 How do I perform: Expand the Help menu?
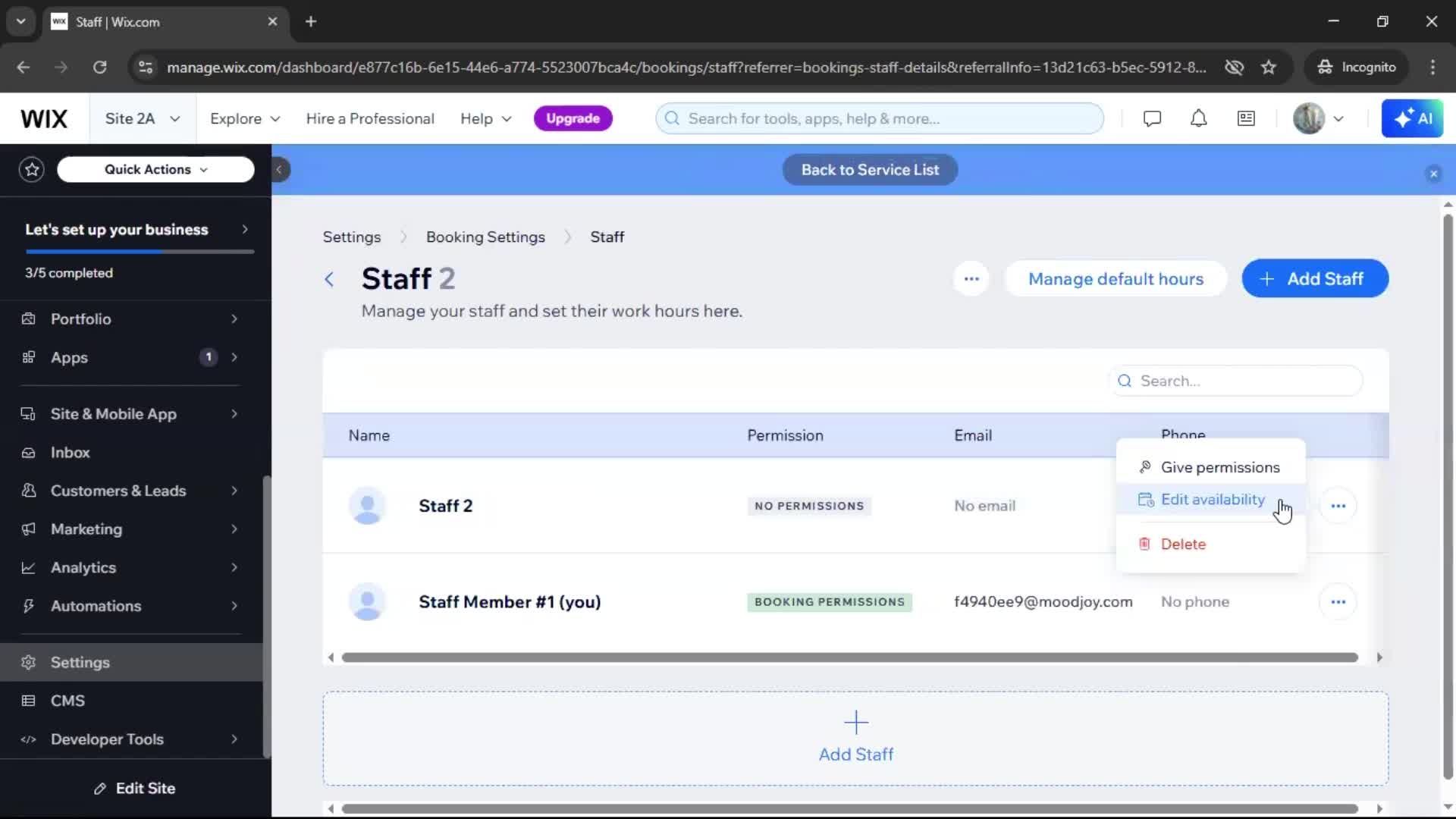pos(486,119)
